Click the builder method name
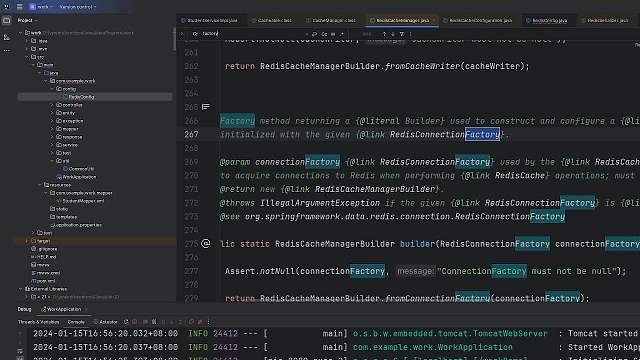640x360 pixels. (417, 244)
